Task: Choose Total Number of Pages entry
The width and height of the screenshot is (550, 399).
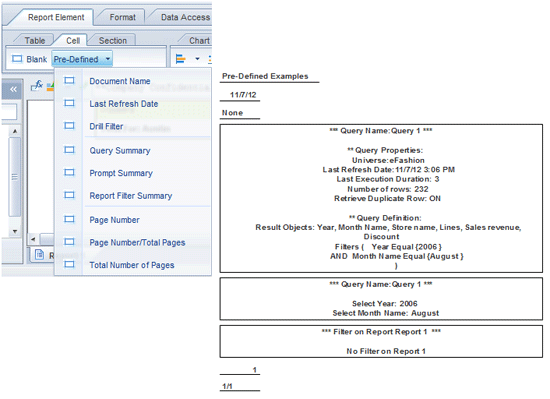Action: point(132,265)
